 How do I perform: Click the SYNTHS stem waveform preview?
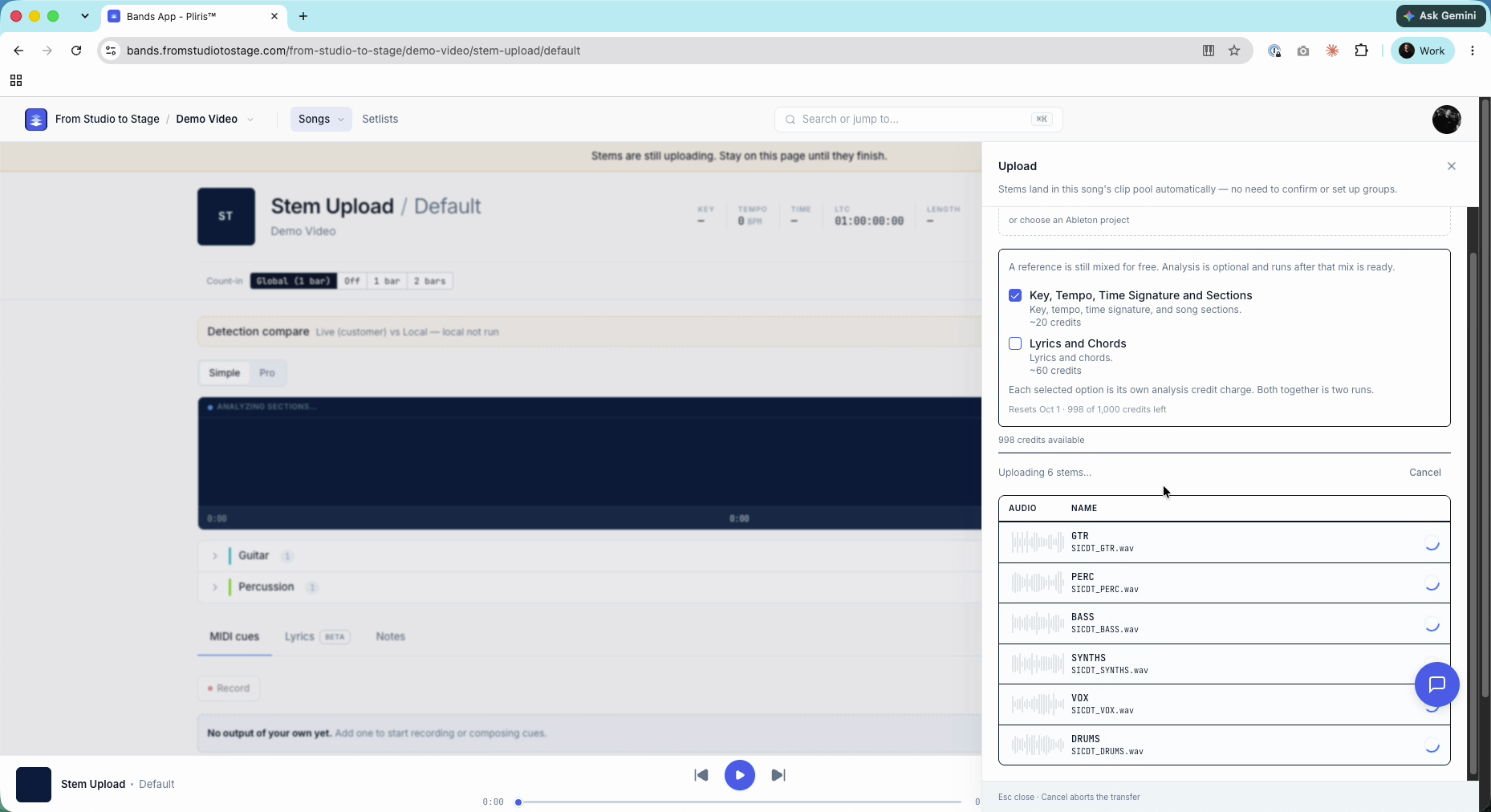pos(1038,664)
